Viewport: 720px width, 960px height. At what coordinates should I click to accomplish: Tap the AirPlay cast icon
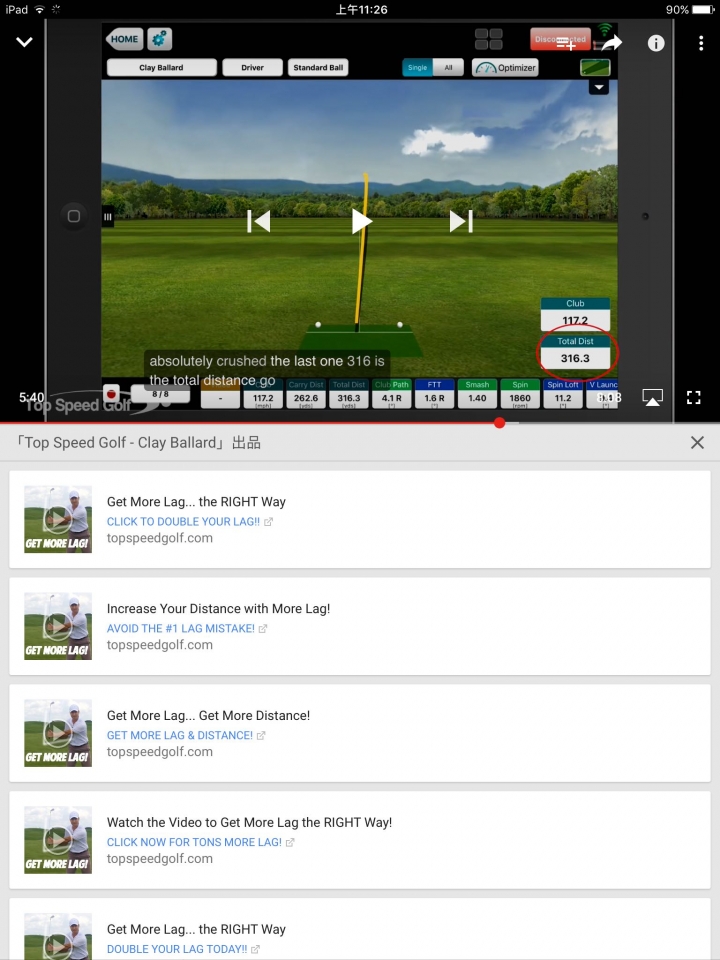[x=653, y=397]
